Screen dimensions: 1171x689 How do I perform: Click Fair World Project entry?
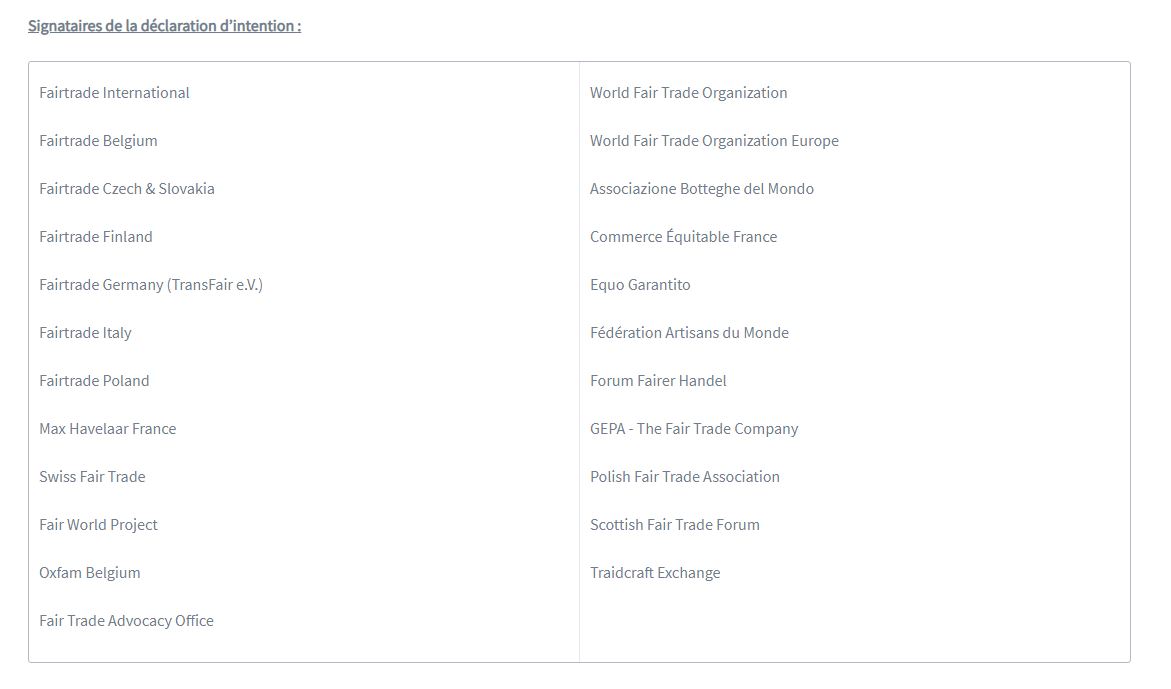coord(99,525)
